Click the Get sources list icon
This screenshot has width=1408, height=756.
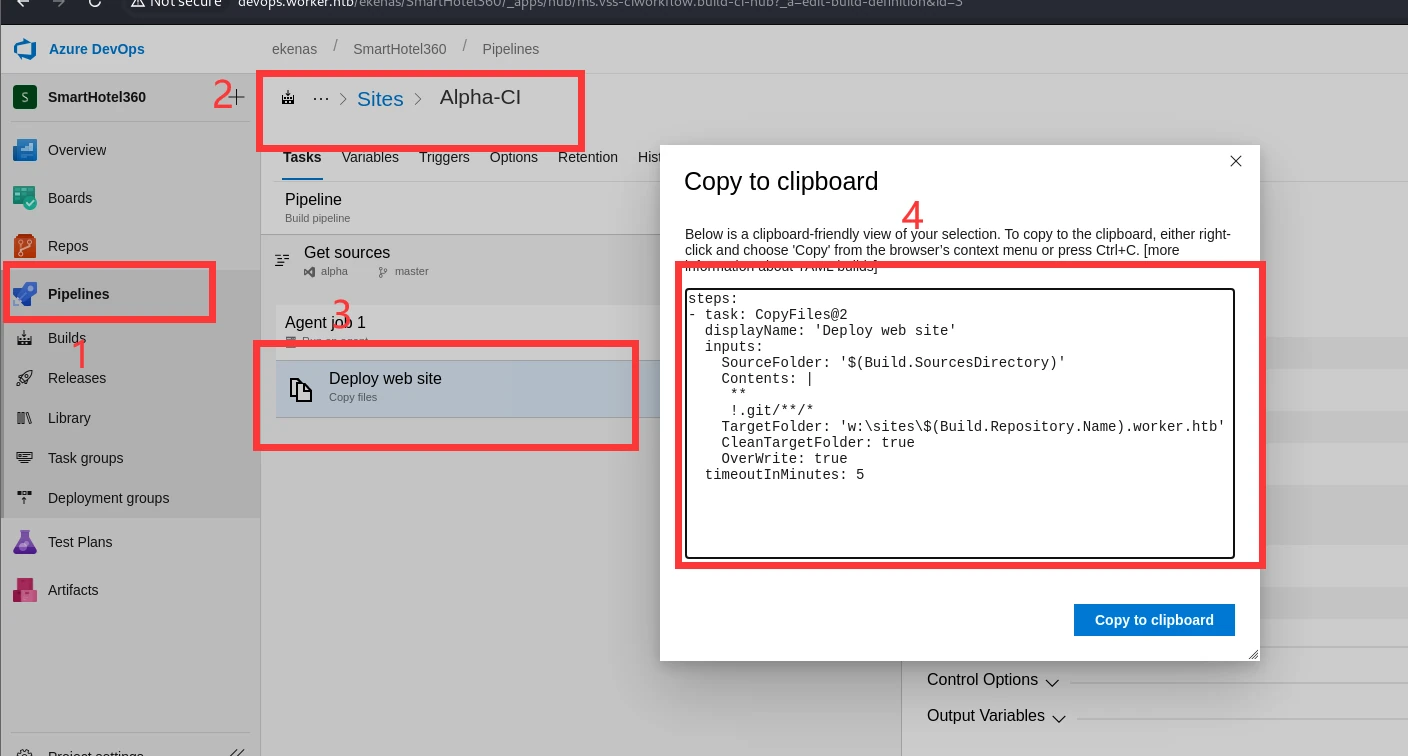282,260
